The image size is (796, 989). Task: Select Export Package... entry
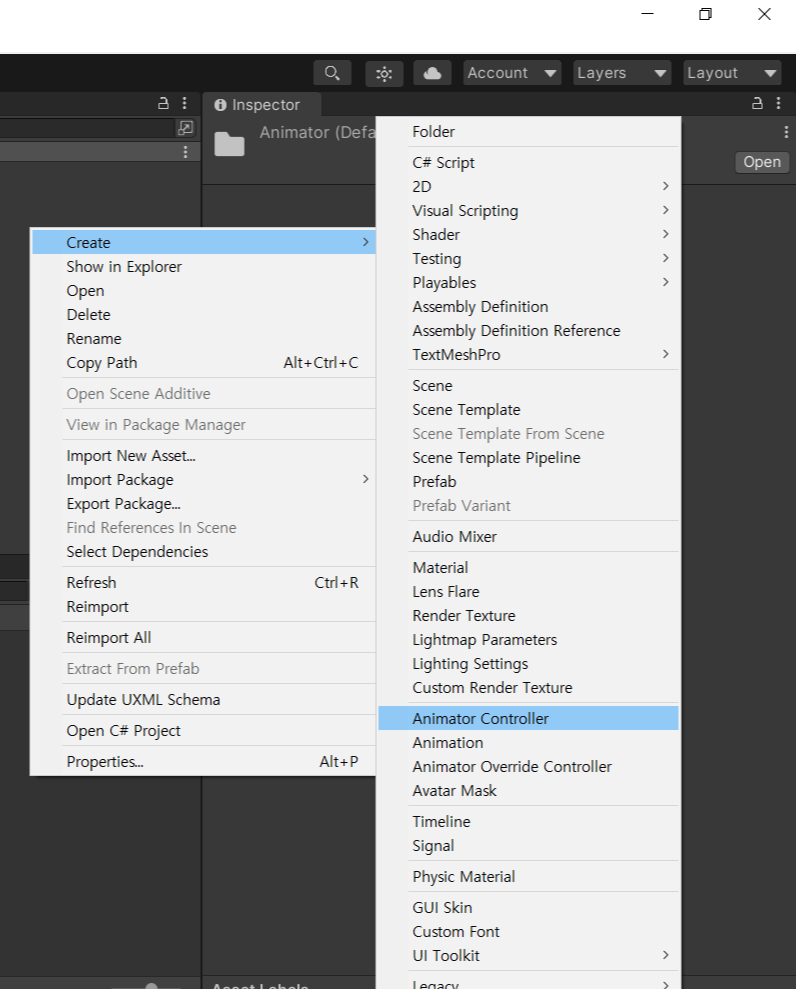204,504
